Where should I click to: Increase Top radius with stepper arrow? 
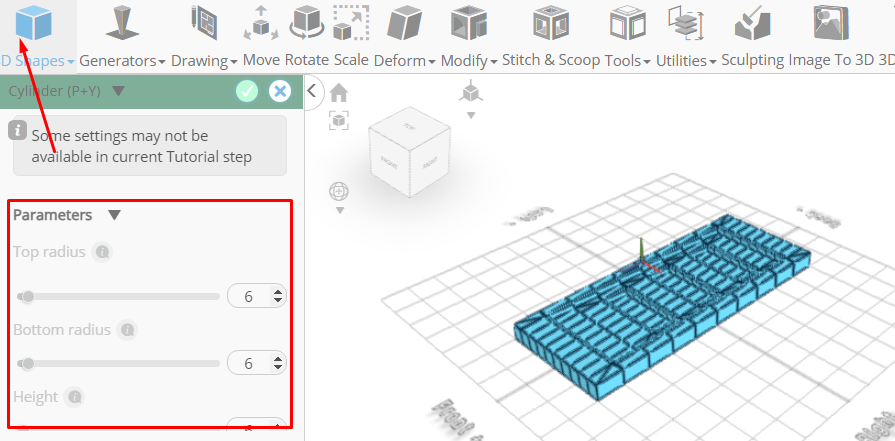(x=277, y=293)
